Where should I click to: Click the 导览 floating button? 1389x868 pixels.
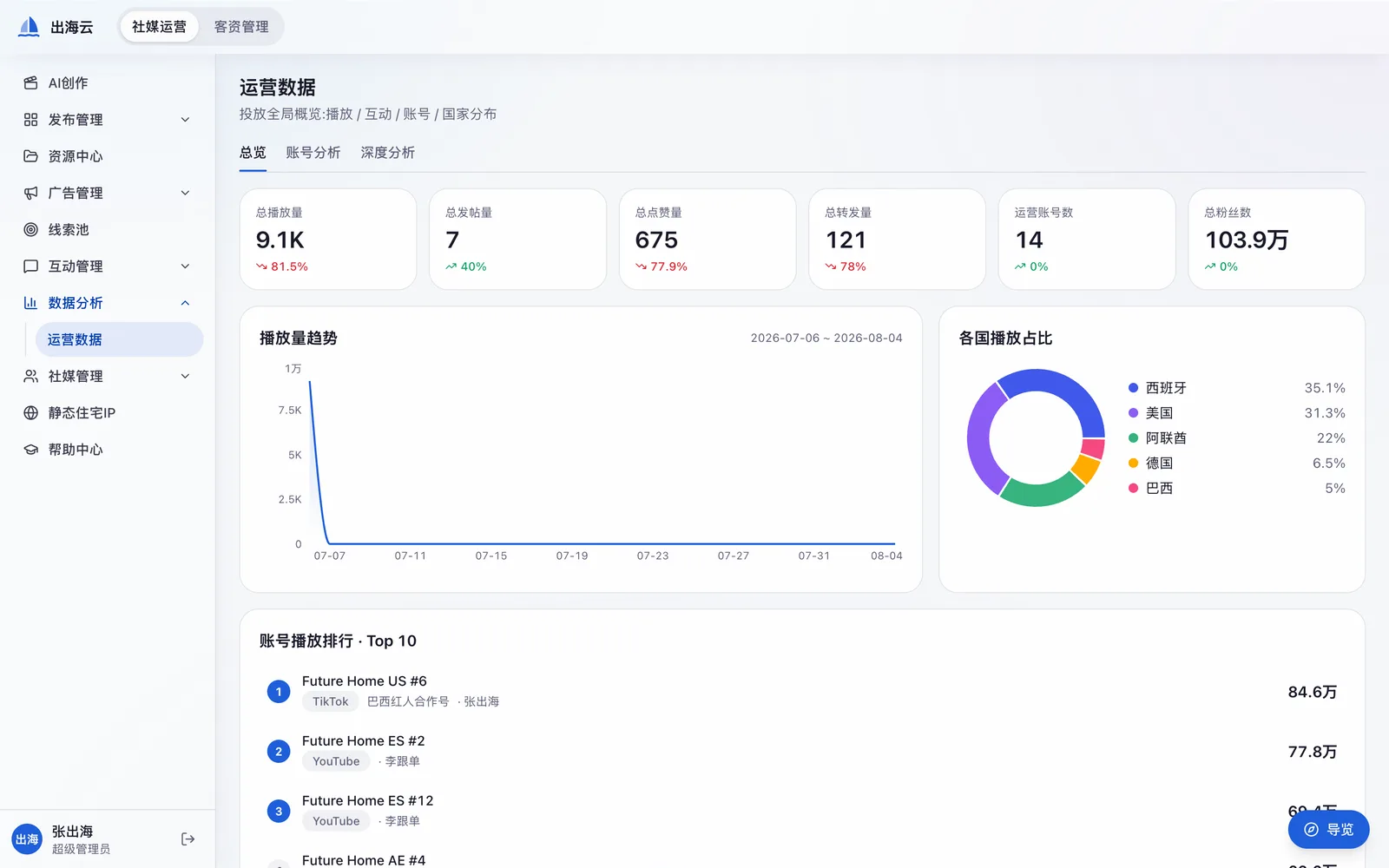(1328, 830)
